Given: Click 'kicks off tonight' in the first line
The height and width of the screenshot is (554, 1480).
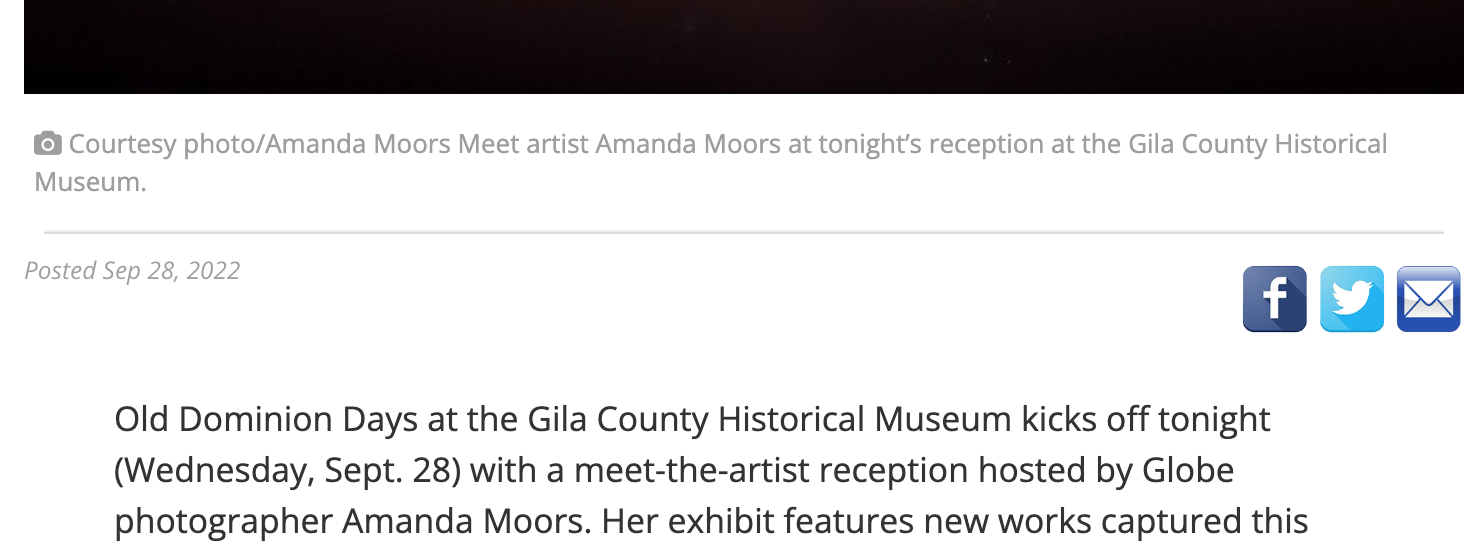Looking at the screenshot, I should [x=1146, y=419].
